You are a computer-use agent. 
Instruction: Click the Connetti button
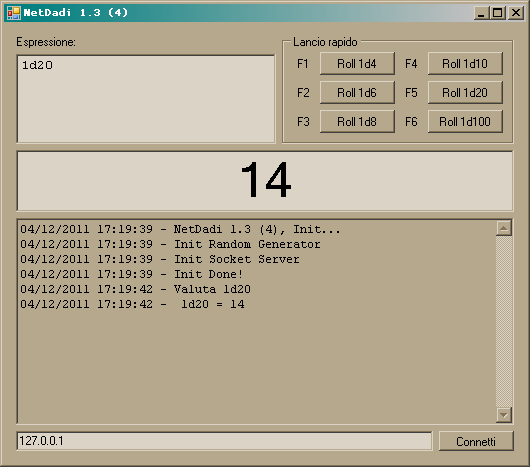[x=476, y=441]
